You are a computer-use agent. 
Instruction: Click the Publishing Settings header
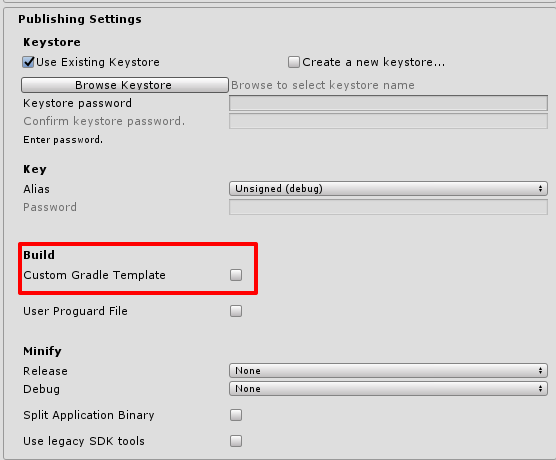coord(80,19)
